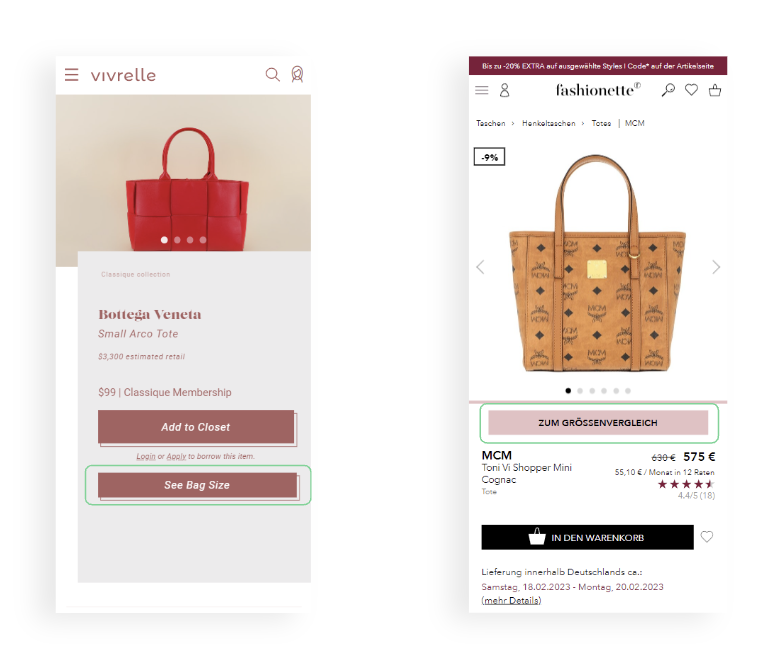780x664 pixels.
Task: Show previous MCM bag image with left arrow
Action: tap(480, 267)
